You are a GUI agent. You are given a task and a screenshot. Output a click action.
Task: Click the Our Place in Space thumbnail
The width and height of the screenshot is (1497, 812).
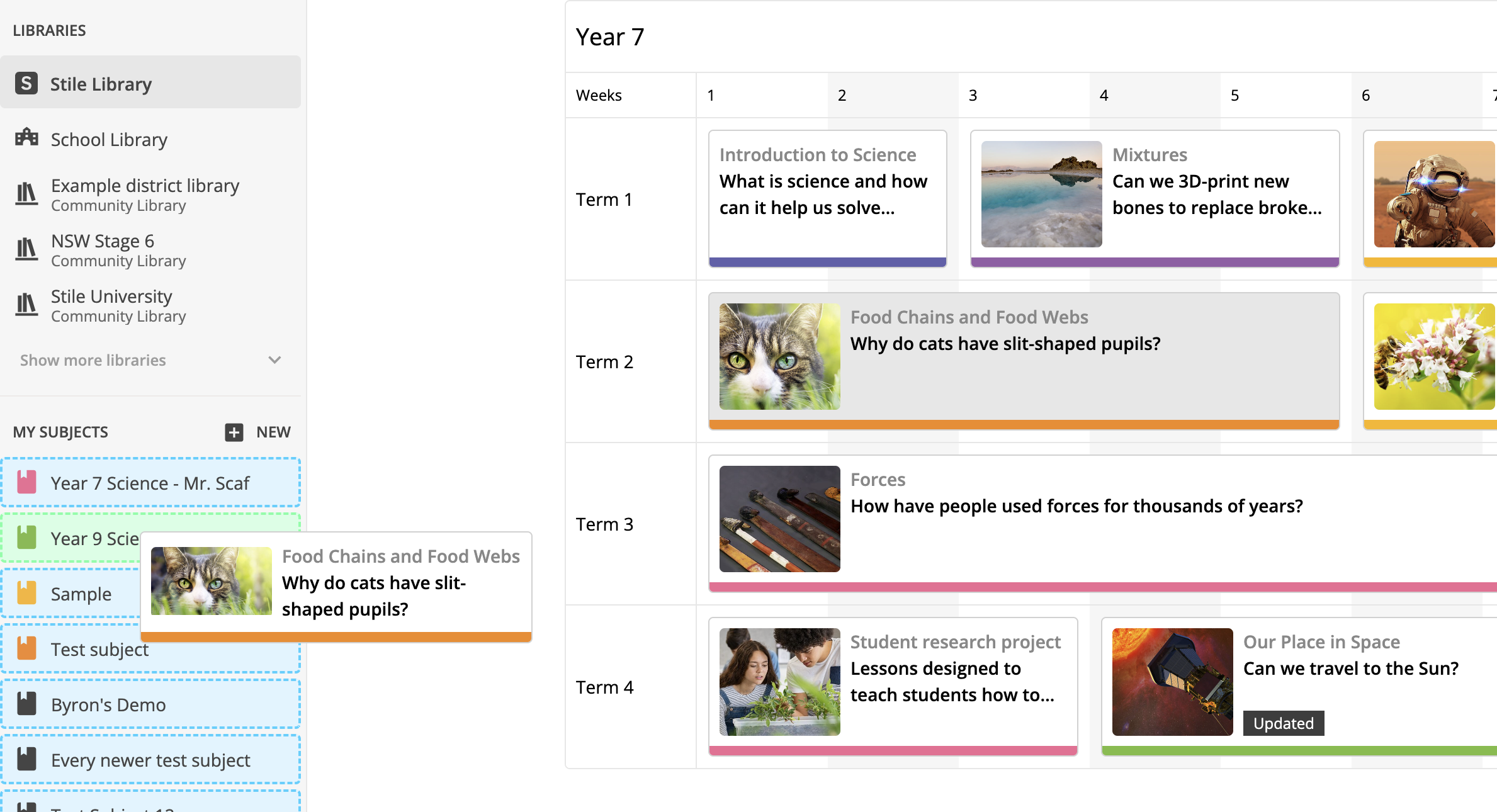click(1172, 682)
